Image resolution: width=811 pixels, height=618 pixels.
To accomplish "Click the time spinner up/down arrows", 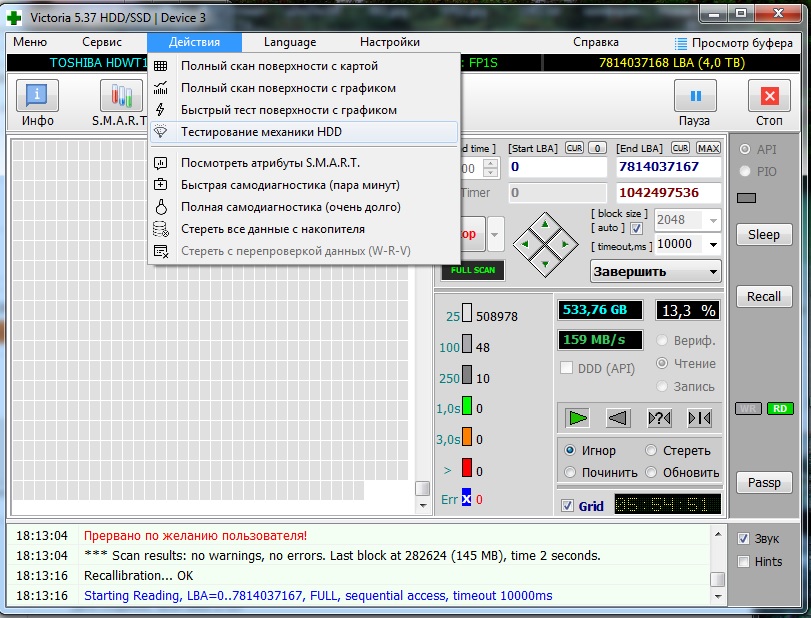I will pyautogui.click(x=490, y=168).
